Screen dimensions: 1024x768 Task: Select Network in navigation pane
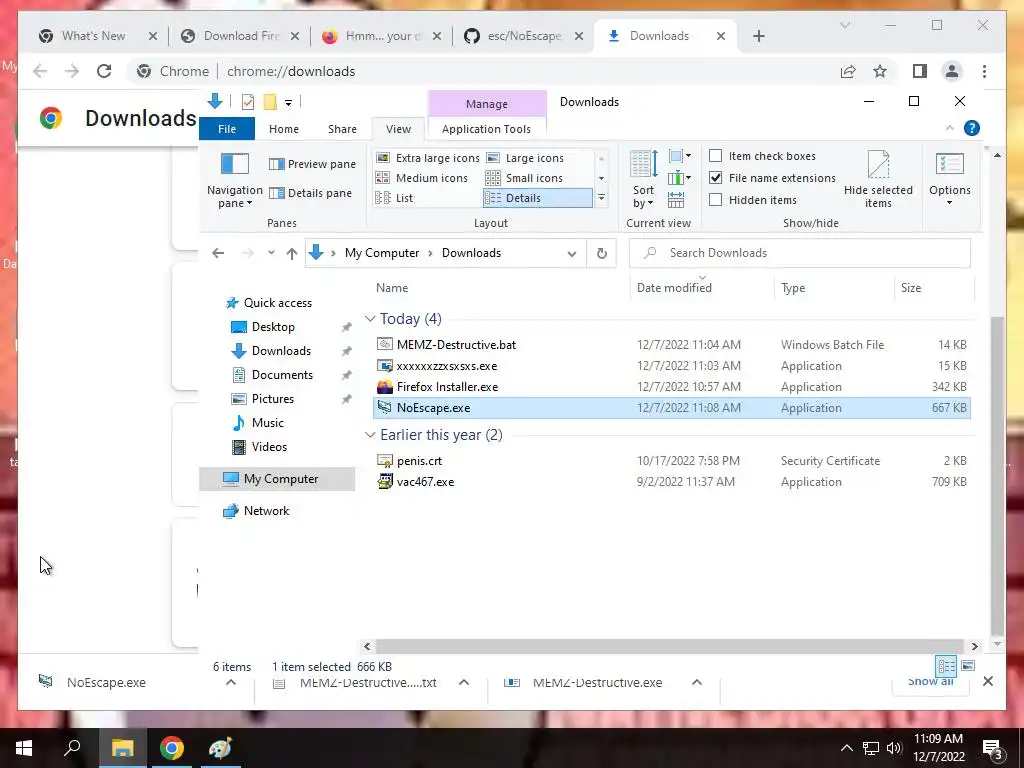coord(266,511)
